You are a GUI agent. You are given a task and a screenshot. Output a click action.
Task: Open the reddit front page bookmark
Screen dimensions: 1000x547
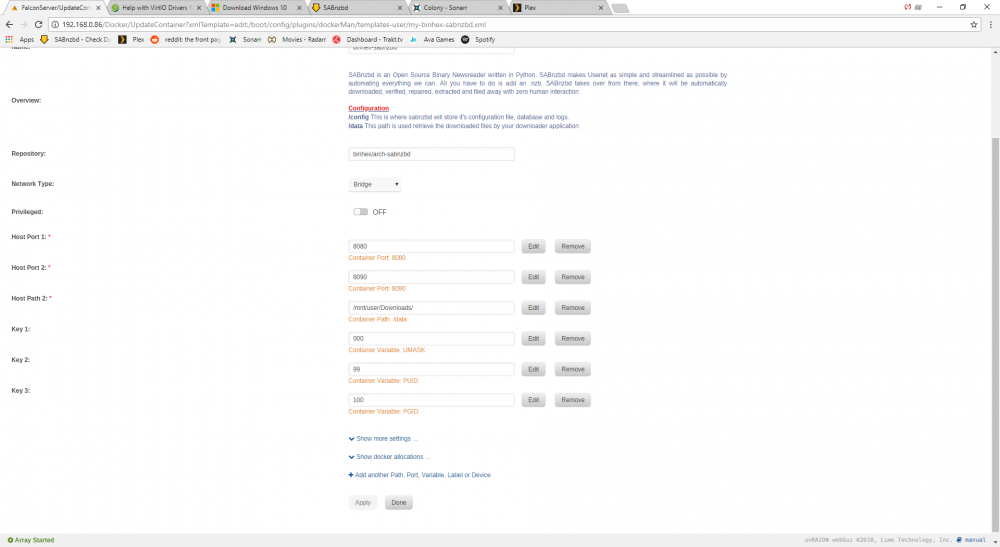tap(186, 40)
